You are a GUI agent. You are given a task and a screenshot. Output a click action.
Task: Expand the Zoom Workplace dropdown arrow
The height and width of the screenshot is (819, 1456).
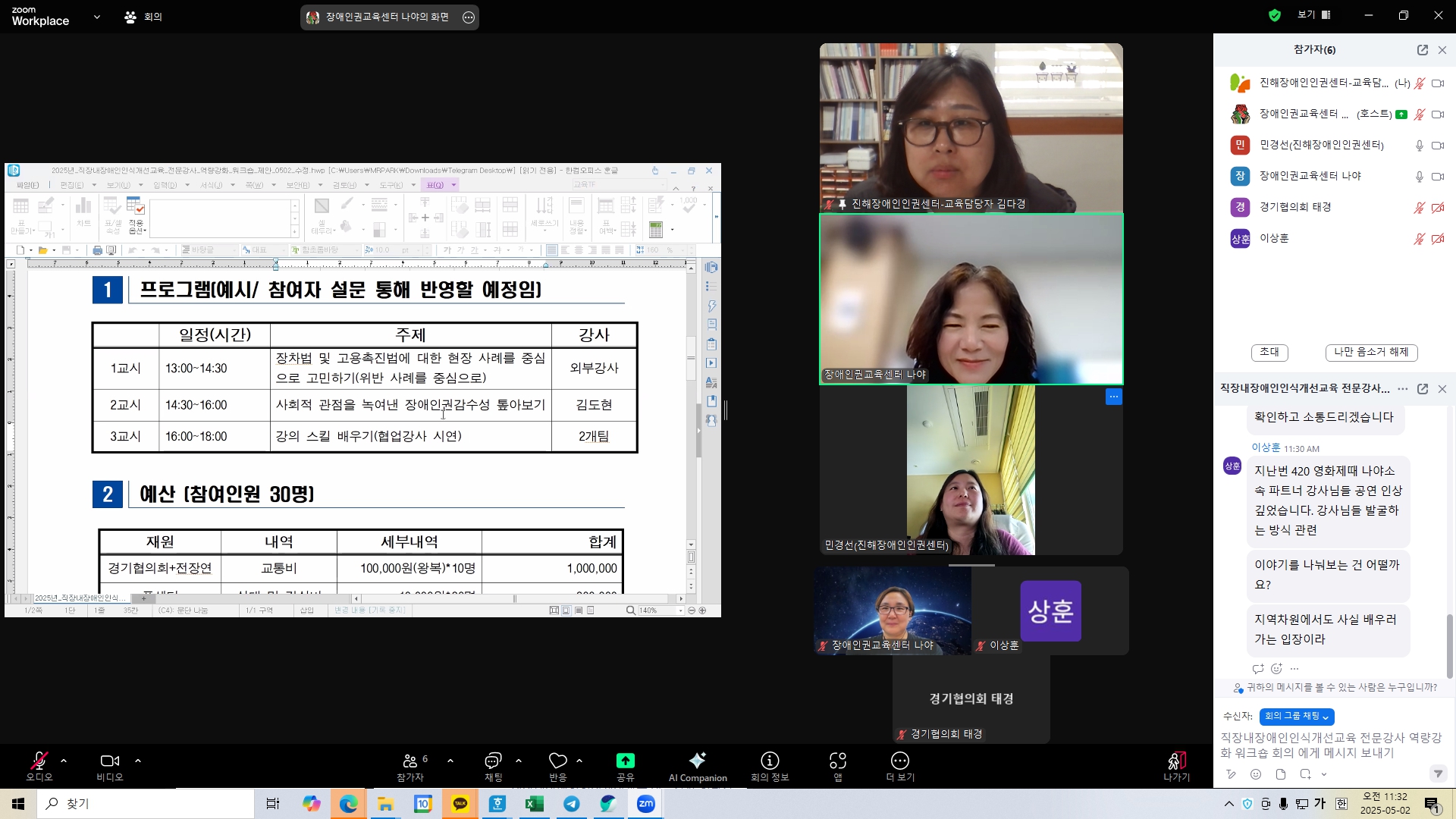(x=97, y=17)
